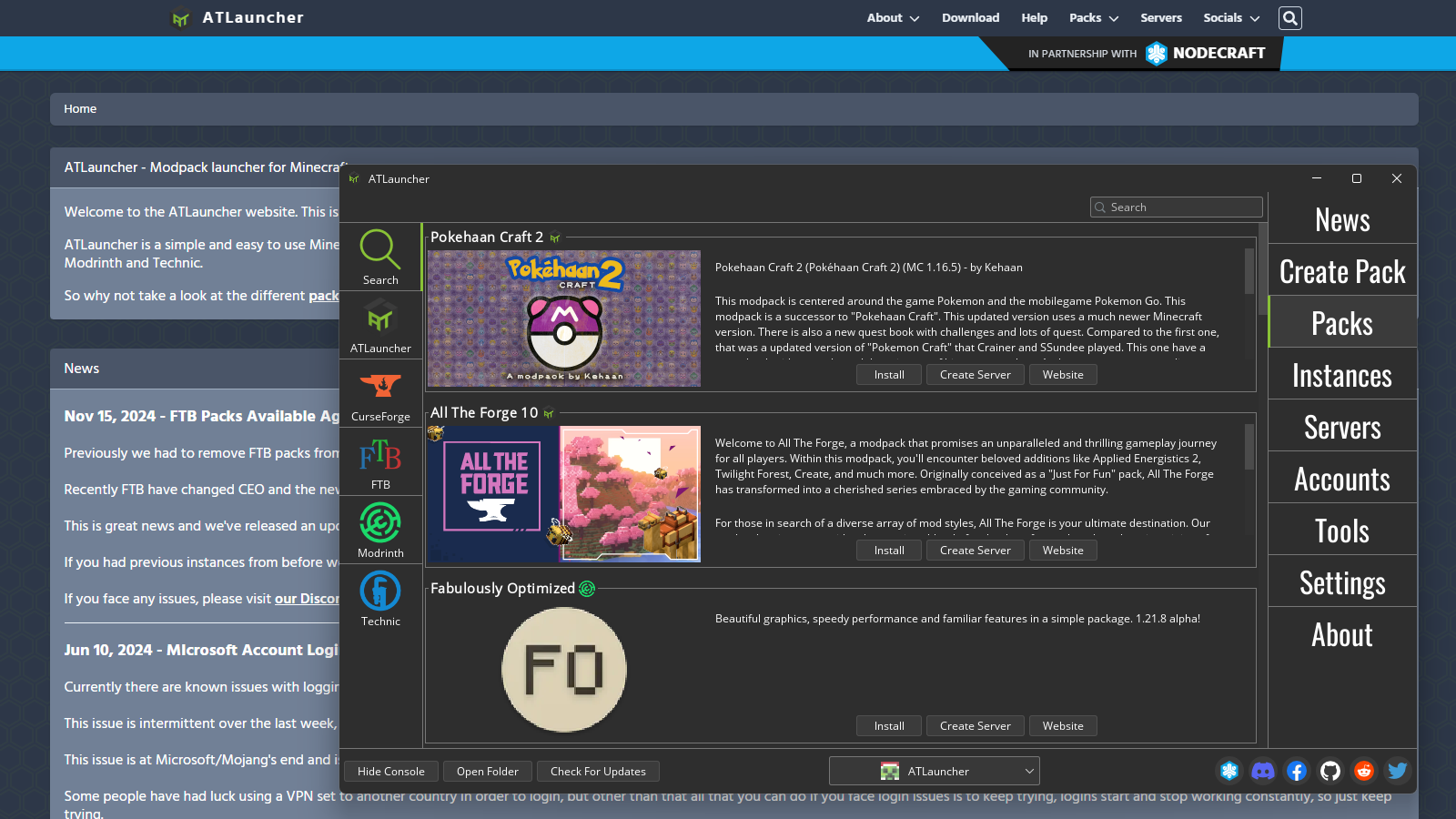Switch to the Accounts tab
The image size is (1456, 819).
[1342, 479]
